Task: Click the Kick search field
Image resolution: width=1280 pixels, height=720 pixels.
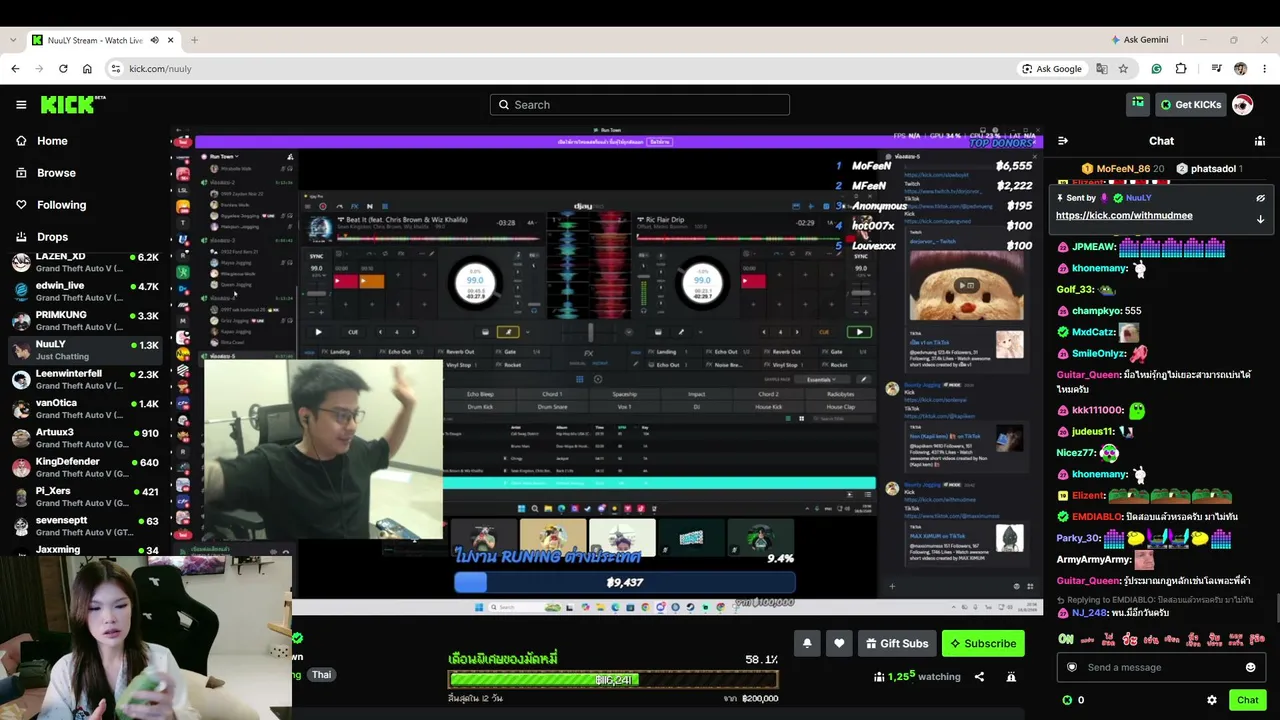Action: click(x=640, y=105)
